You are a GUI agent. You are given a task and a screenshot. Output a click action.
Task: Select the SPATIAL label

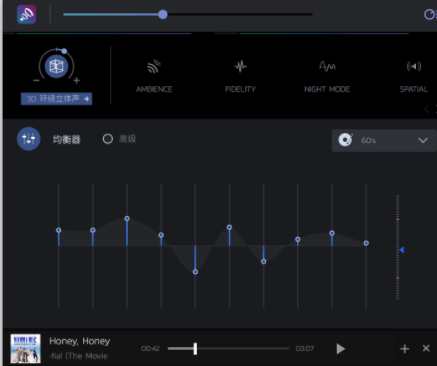(x=414, y=89)
